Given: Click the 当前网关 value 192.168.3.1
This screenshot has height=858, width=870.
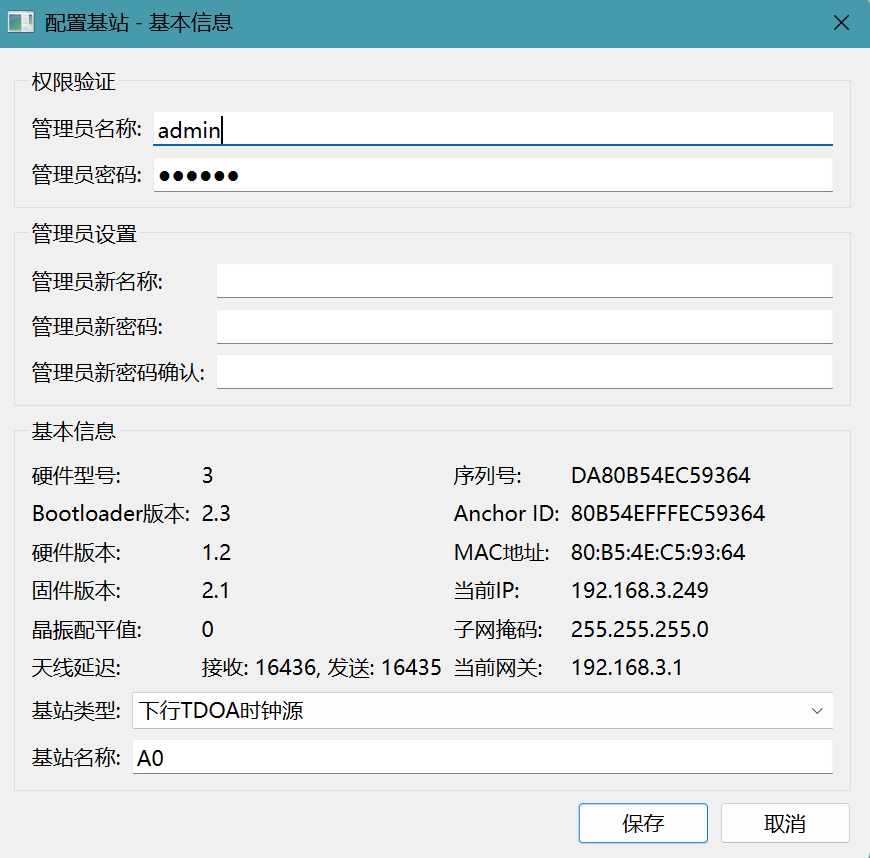Looking at the screenshot, I should tap(626, 668).
